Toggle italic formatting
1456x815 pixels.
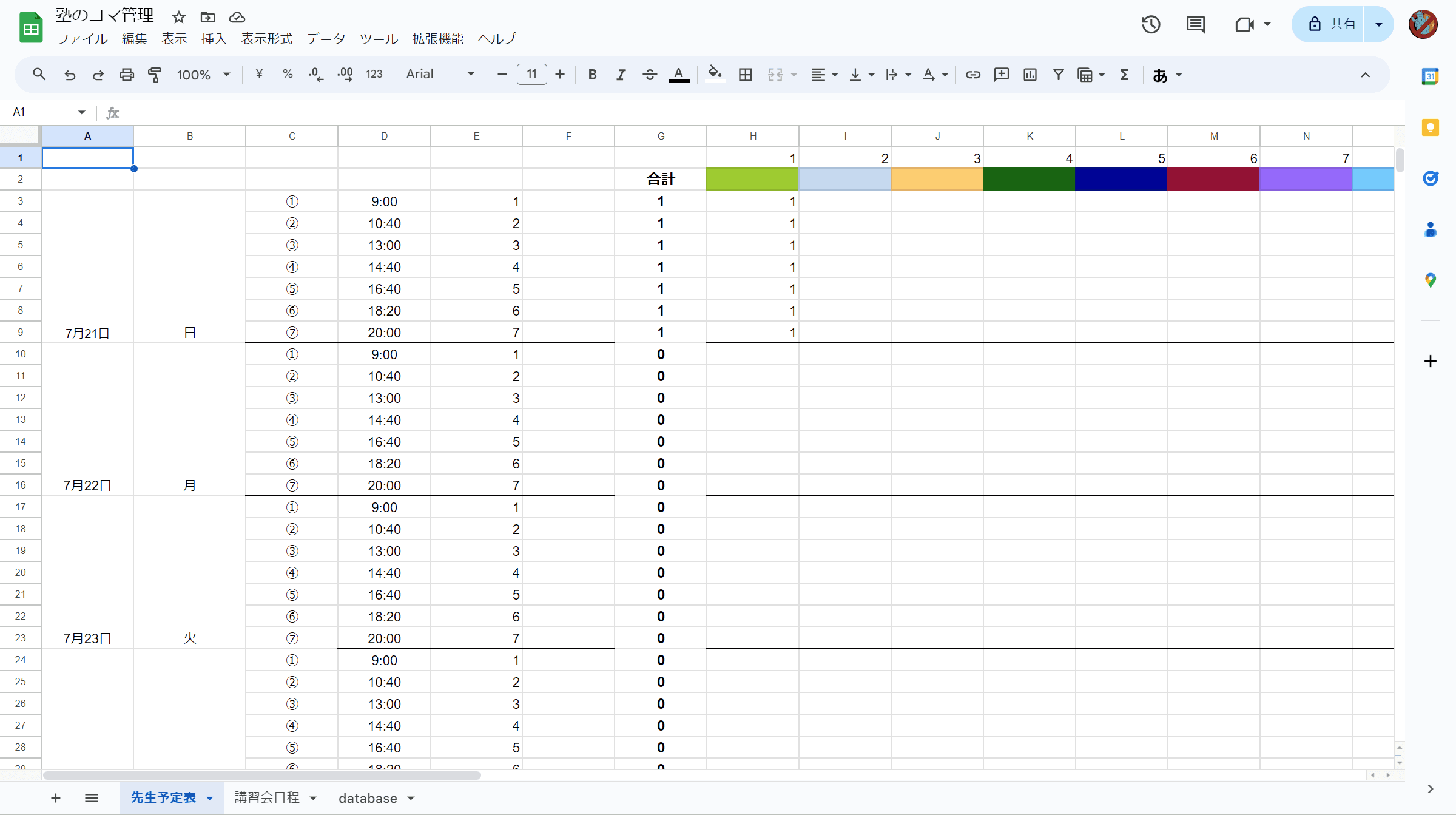(x=621, y=74)
